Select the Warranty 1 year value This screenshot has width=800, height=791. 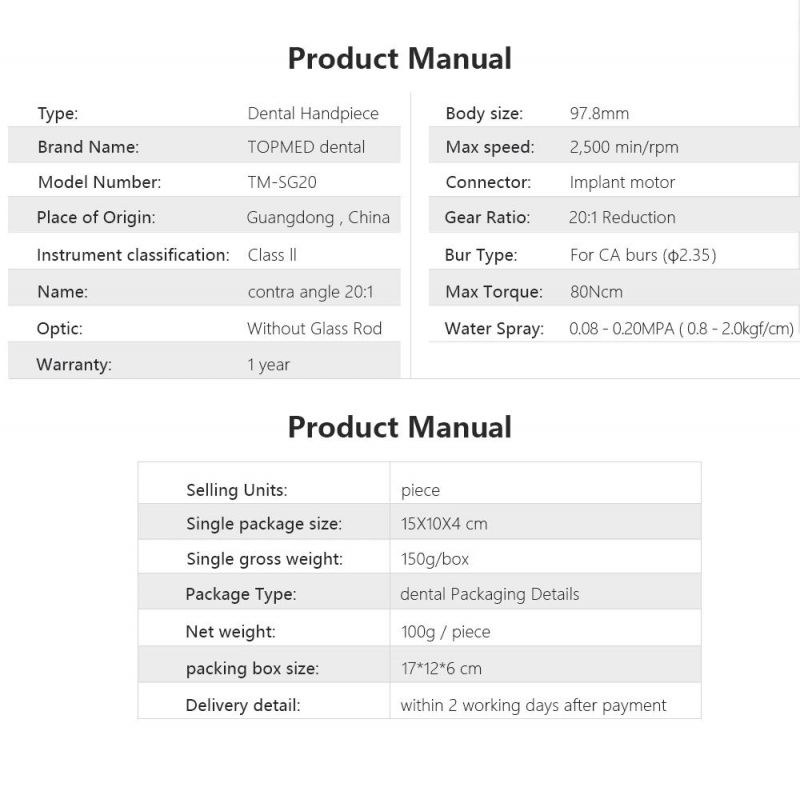(x=268, y=364)
